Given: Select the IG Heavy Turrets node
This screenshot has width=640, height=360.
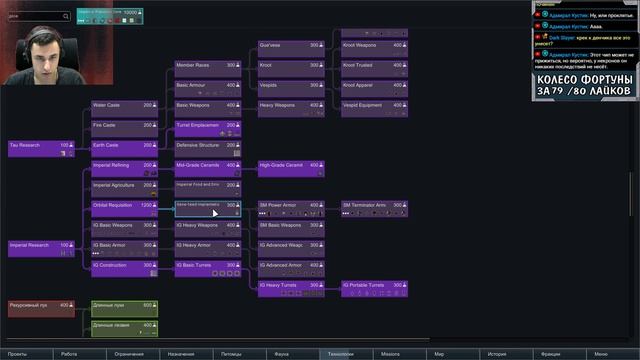Looking at the screenshot, I should 291,289.
